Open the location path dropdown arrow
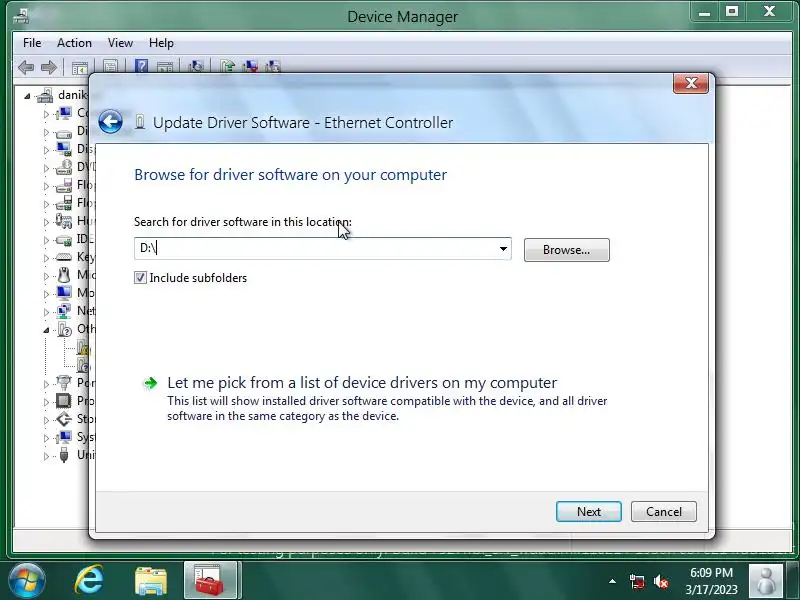Image resolution: width=800 pixels, height=600 pixels. point(503,249)
